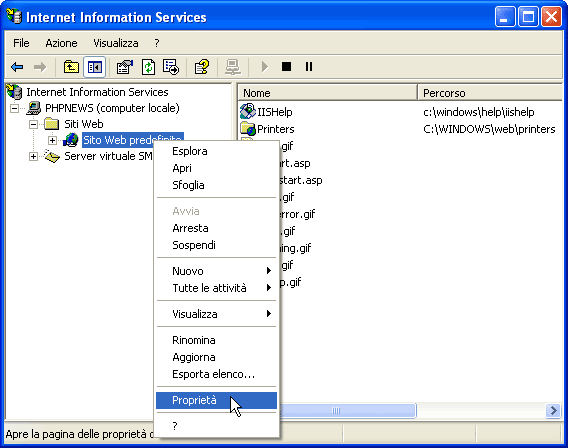Click the Start item play button

click(x=264, y=67)
